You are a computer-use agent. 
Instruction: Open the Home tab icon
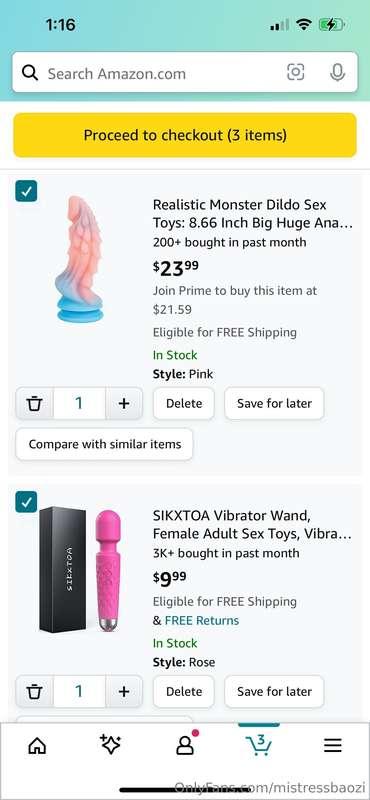coord(37,746)
